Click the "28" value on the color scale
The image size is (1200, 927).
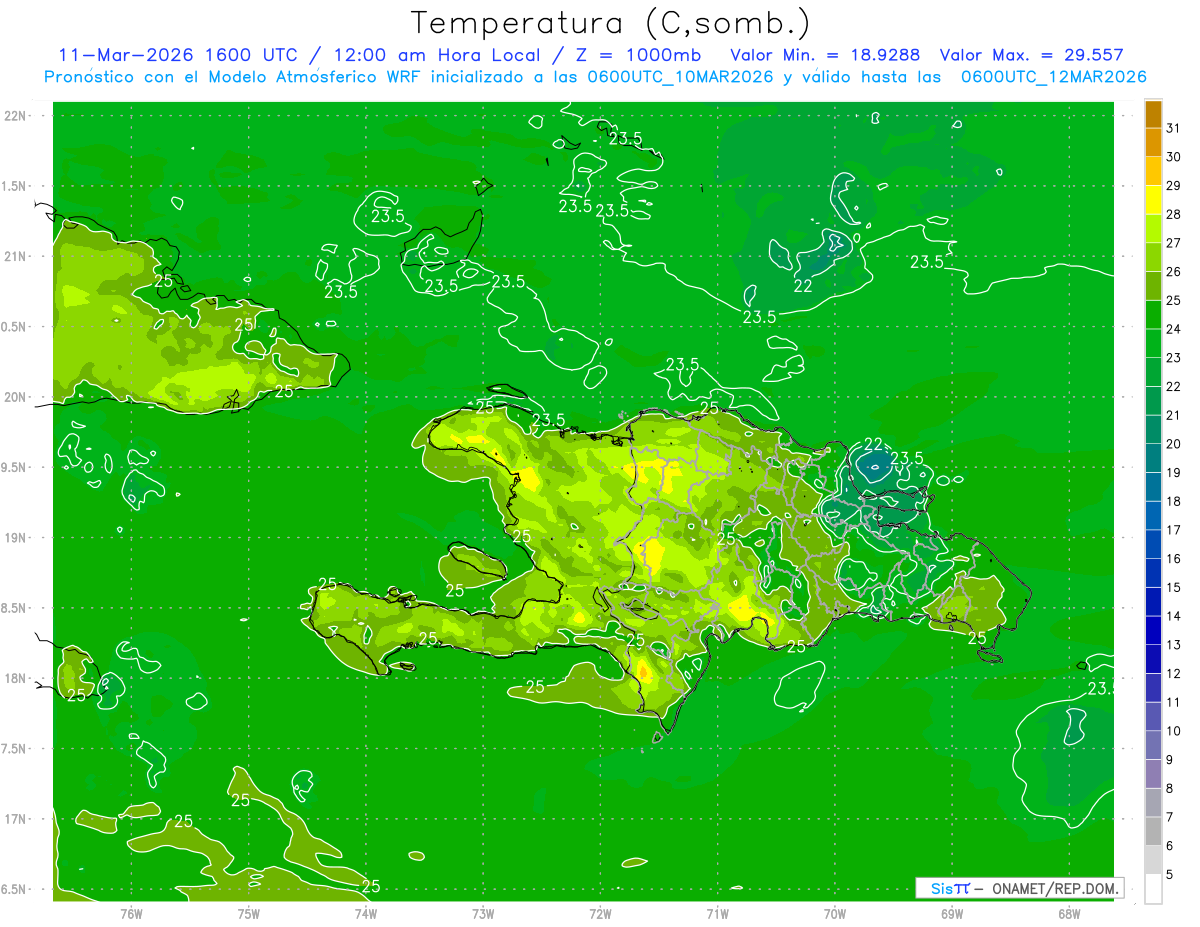coord(1174,214)
